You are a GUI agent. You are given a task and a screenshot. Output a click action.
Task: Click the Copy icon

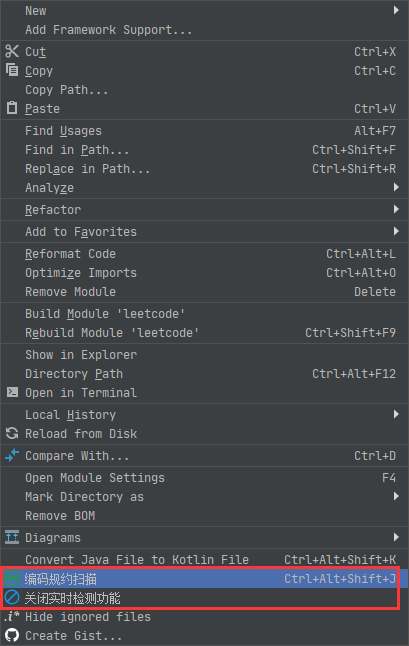click(12, 70)
